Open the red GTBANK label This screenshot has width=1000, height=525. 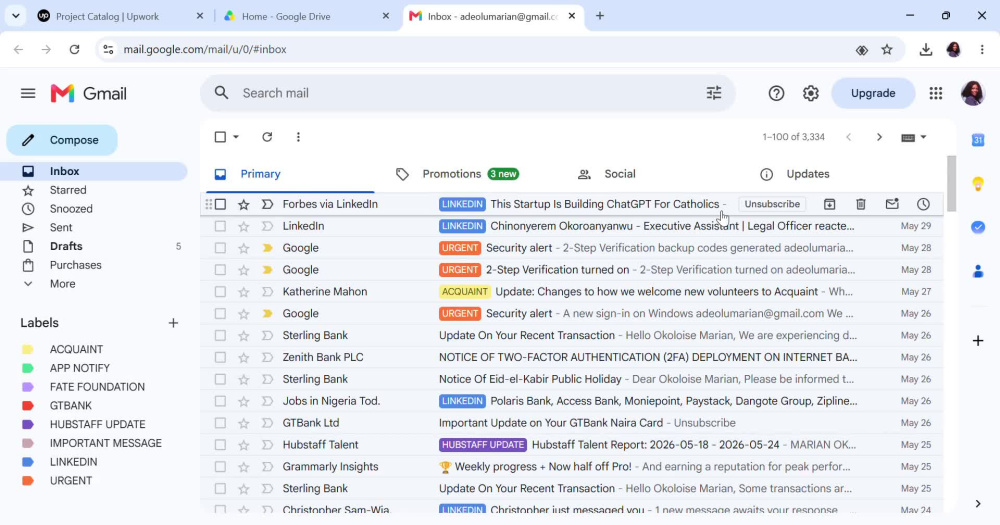pyautogui.click(x=70, y=406)
